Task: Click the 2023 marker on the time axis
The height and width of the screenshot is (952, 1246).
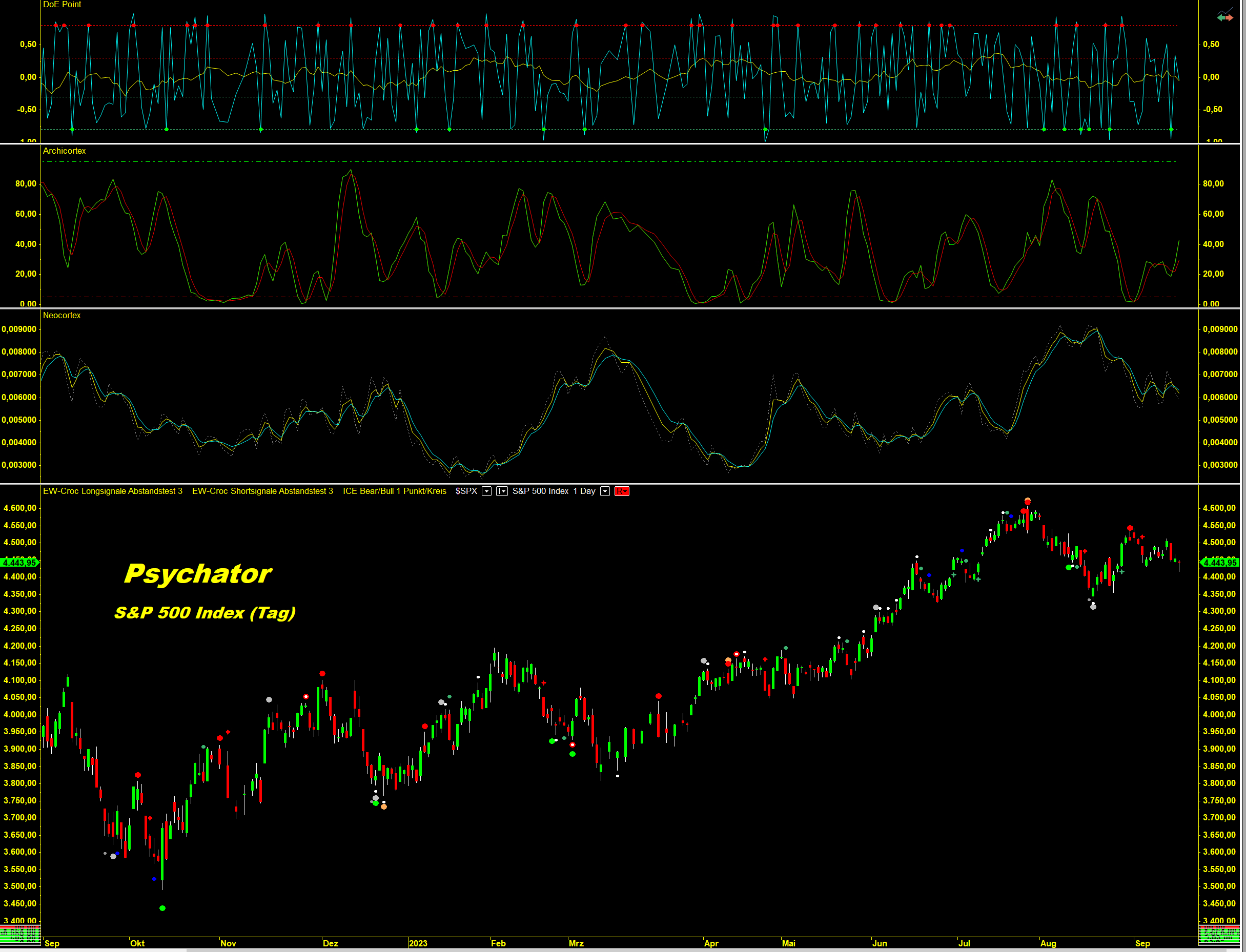Action: click(x=418, y=943)
